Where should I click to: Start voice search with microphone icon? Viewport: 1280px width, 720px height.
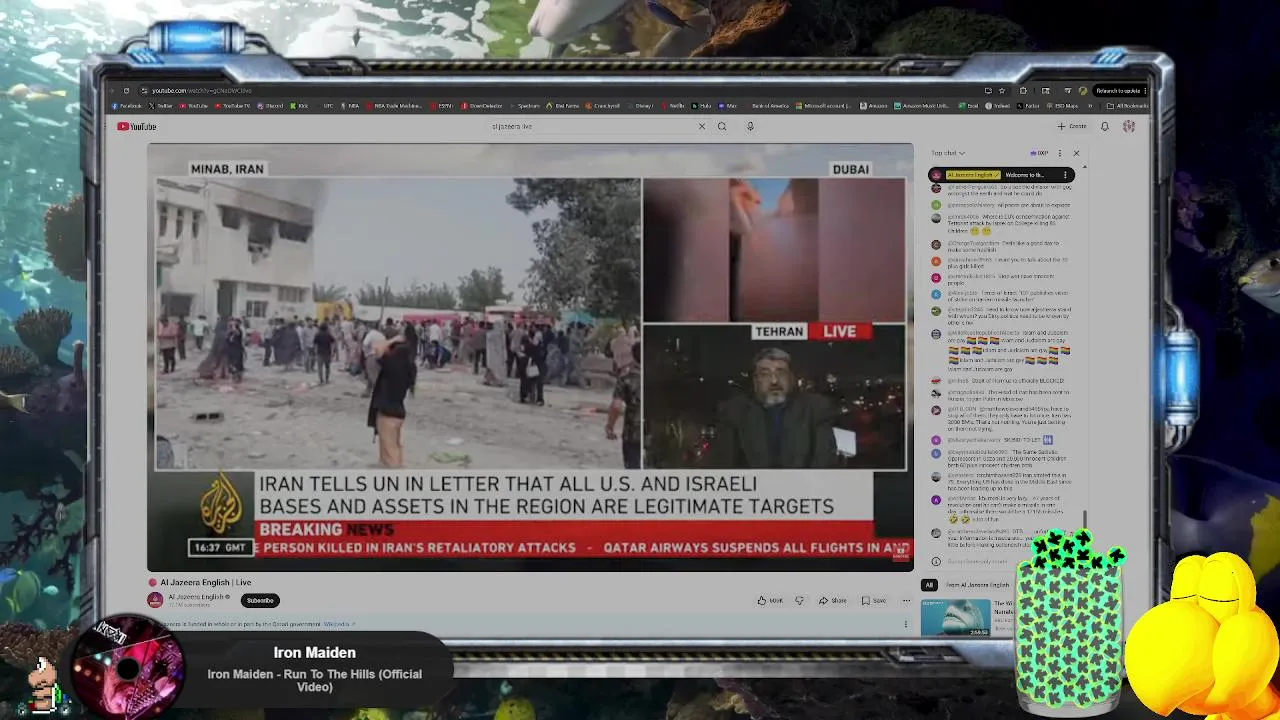750,126
